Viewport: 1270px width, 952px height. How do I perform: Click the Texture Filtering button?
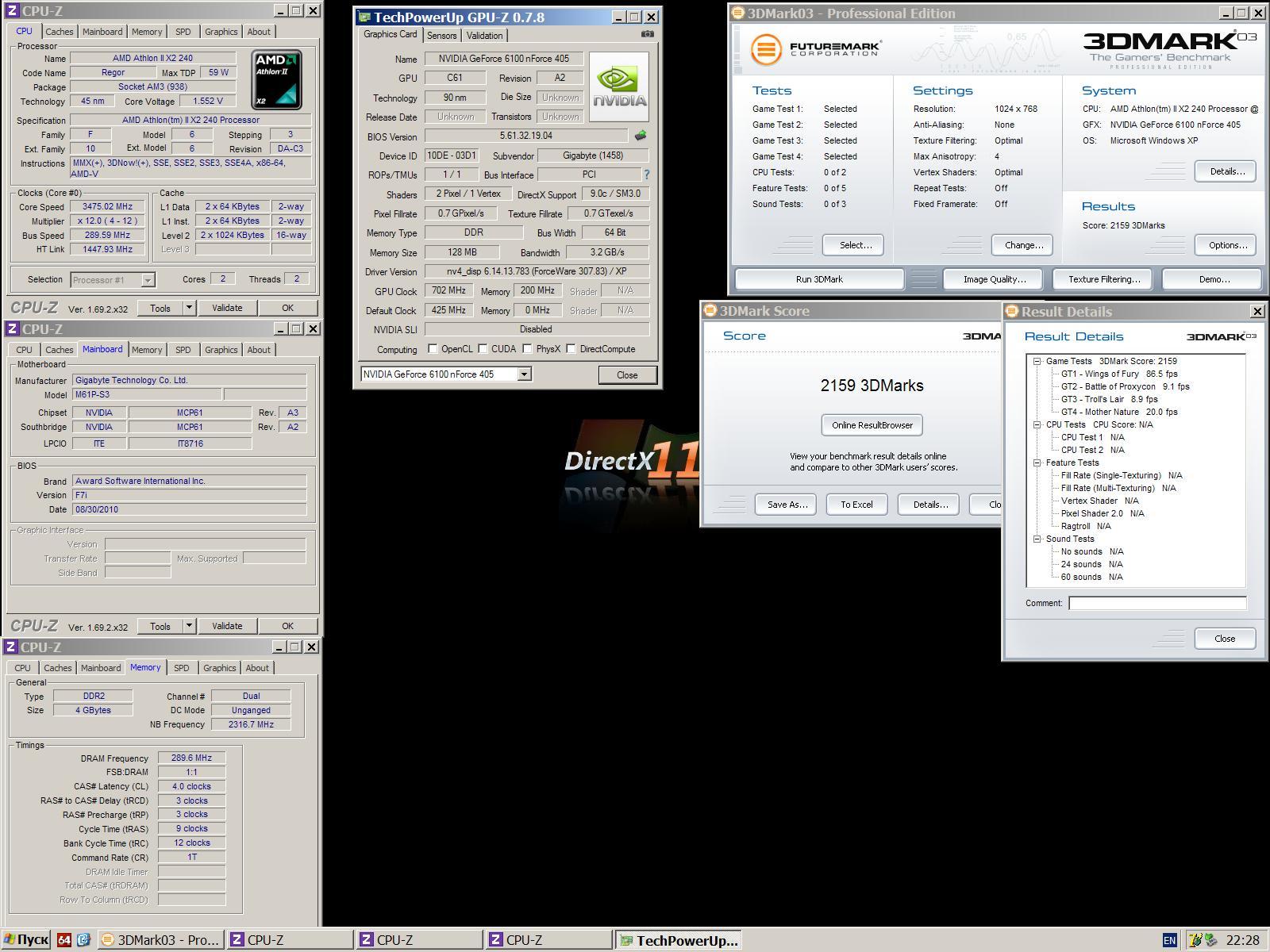(1104, 279)
